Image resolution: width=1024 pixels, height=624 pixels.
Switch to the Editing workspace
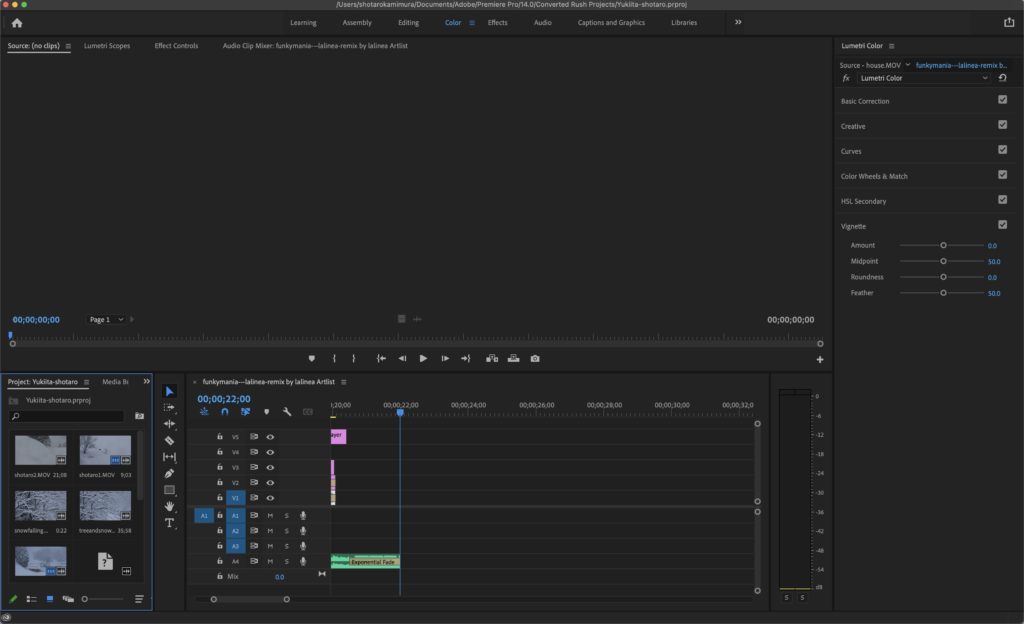[x=408, y=22]
